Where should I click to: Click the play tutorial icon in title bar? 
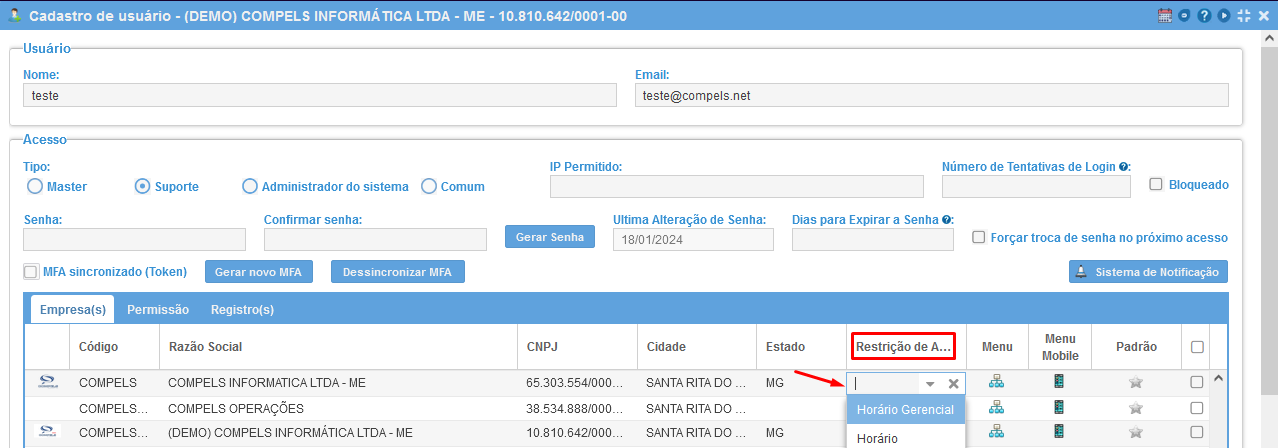click(1224, 15)
